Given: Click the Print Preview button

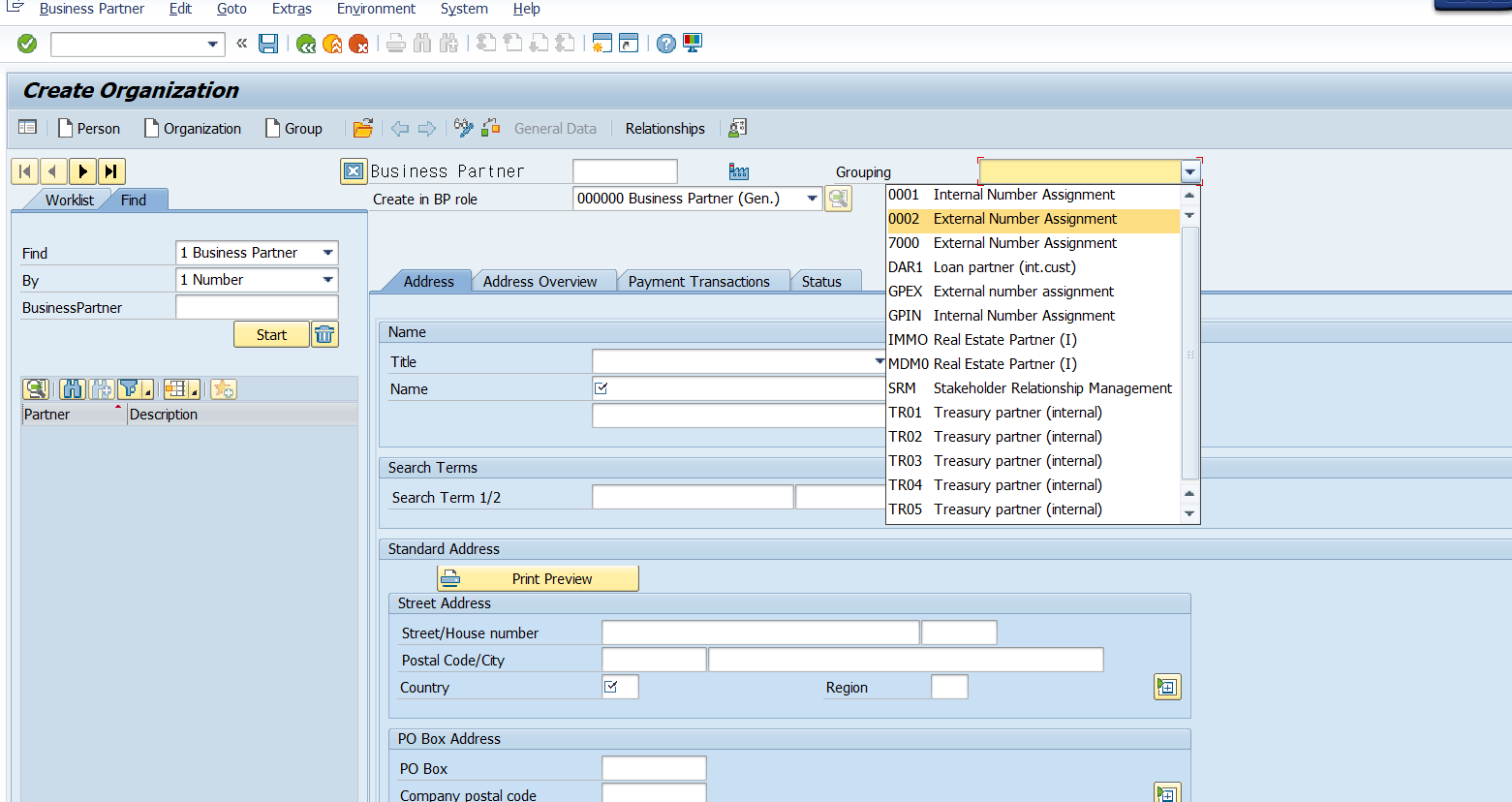Looking at the screenshot, I should coord(538,578).
